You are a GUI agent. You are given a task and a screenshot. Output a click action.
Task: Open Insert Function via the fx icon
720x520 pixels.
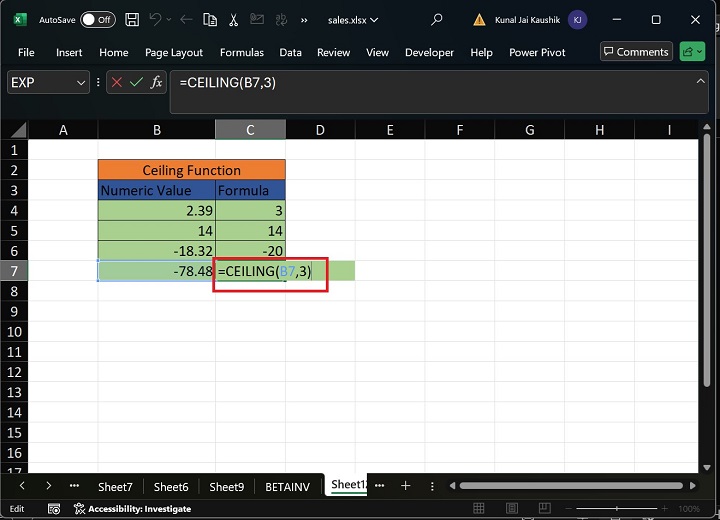(156, 82)
